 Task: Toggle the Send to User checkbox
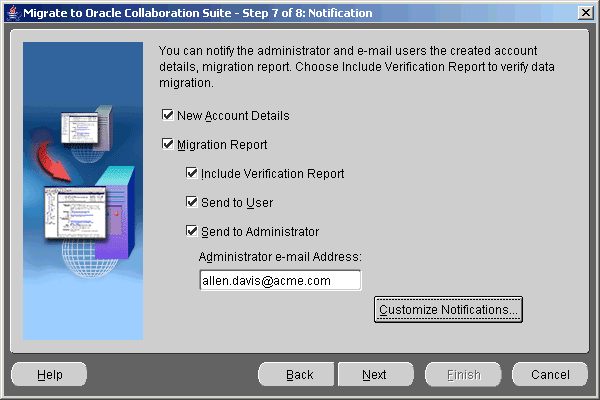coord(191,202)
